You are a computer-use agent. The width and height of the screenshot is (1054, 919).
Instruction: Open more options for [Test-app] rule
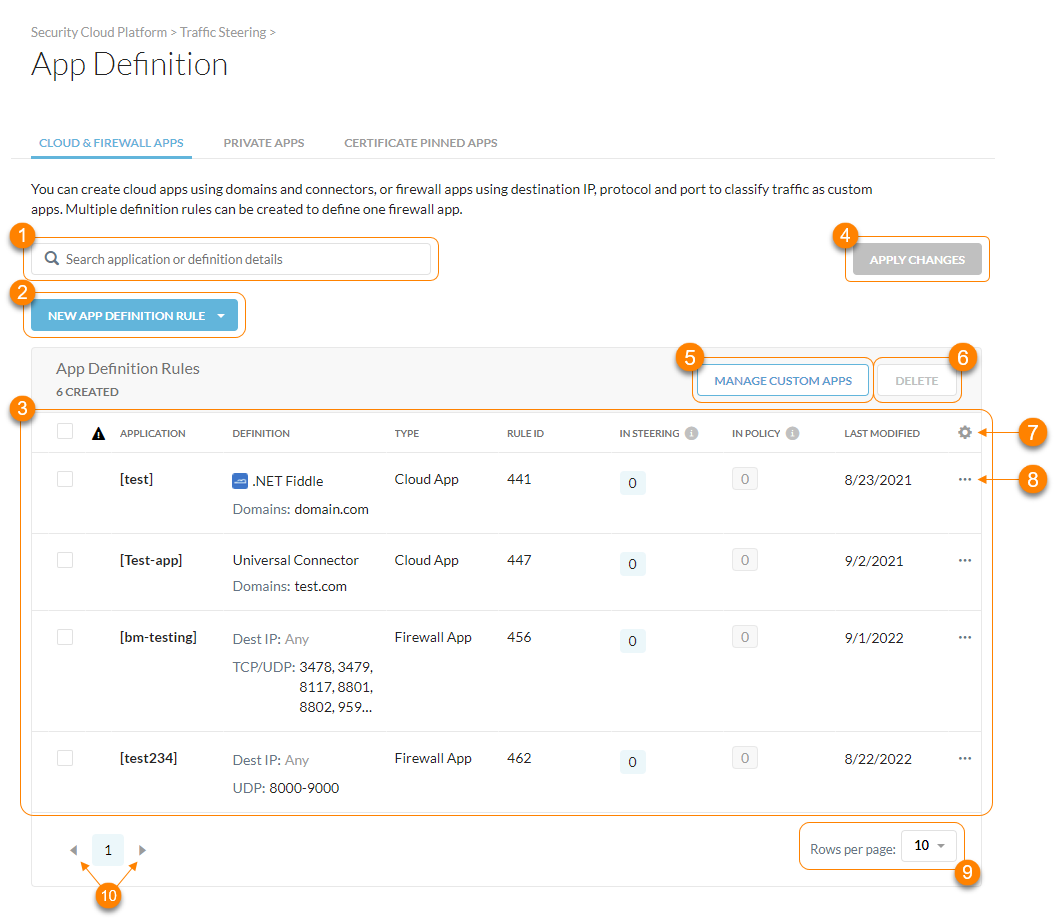click(965, 560)
